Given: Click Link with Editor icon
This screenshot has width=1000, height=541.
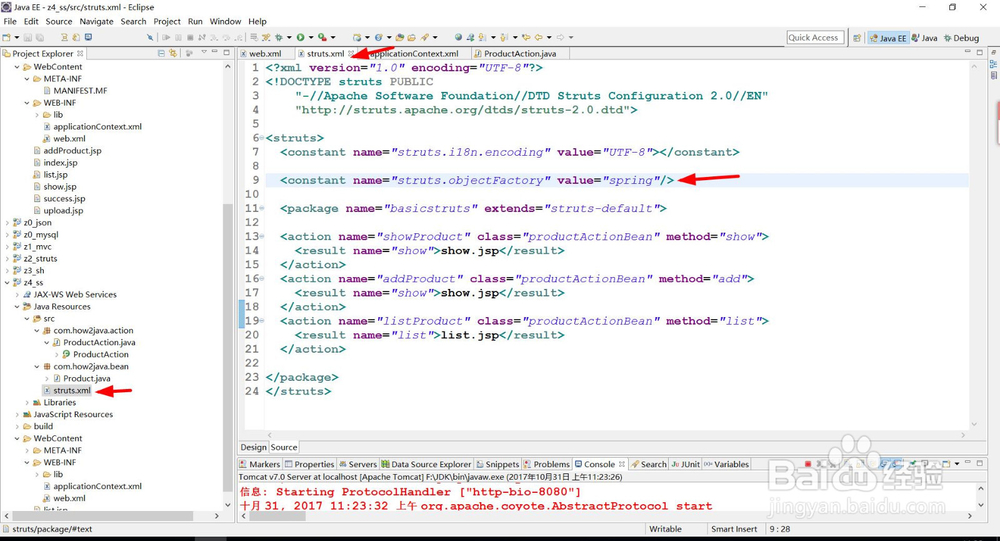Looking at the screenshot, I should [173, 53].
